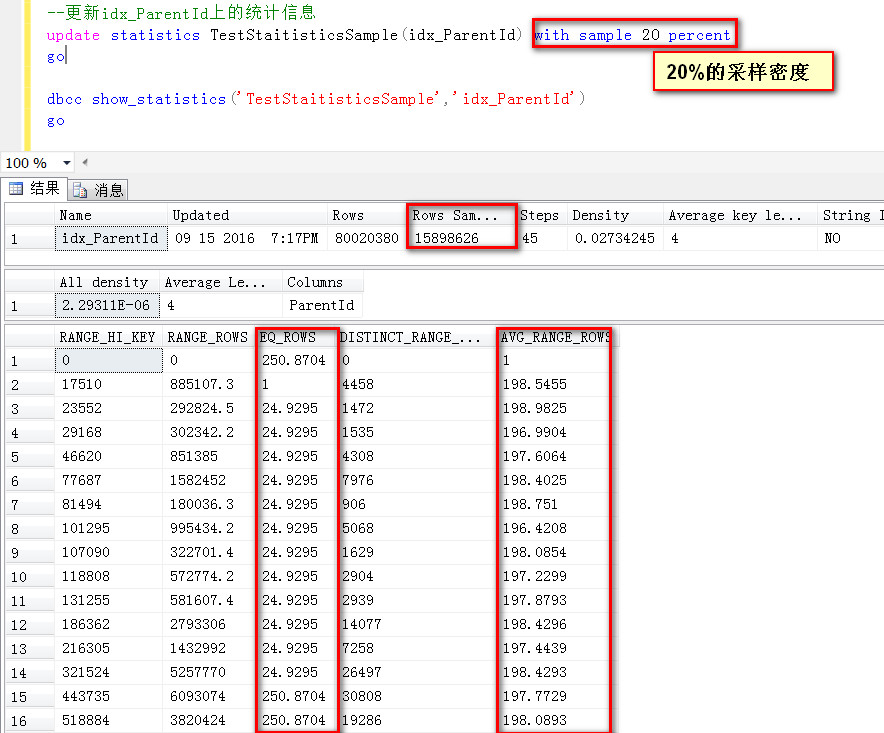Select the EQ_ROWS column header
Image resolution: width=884 pixels, height=733 pixels.
(297, 337)
